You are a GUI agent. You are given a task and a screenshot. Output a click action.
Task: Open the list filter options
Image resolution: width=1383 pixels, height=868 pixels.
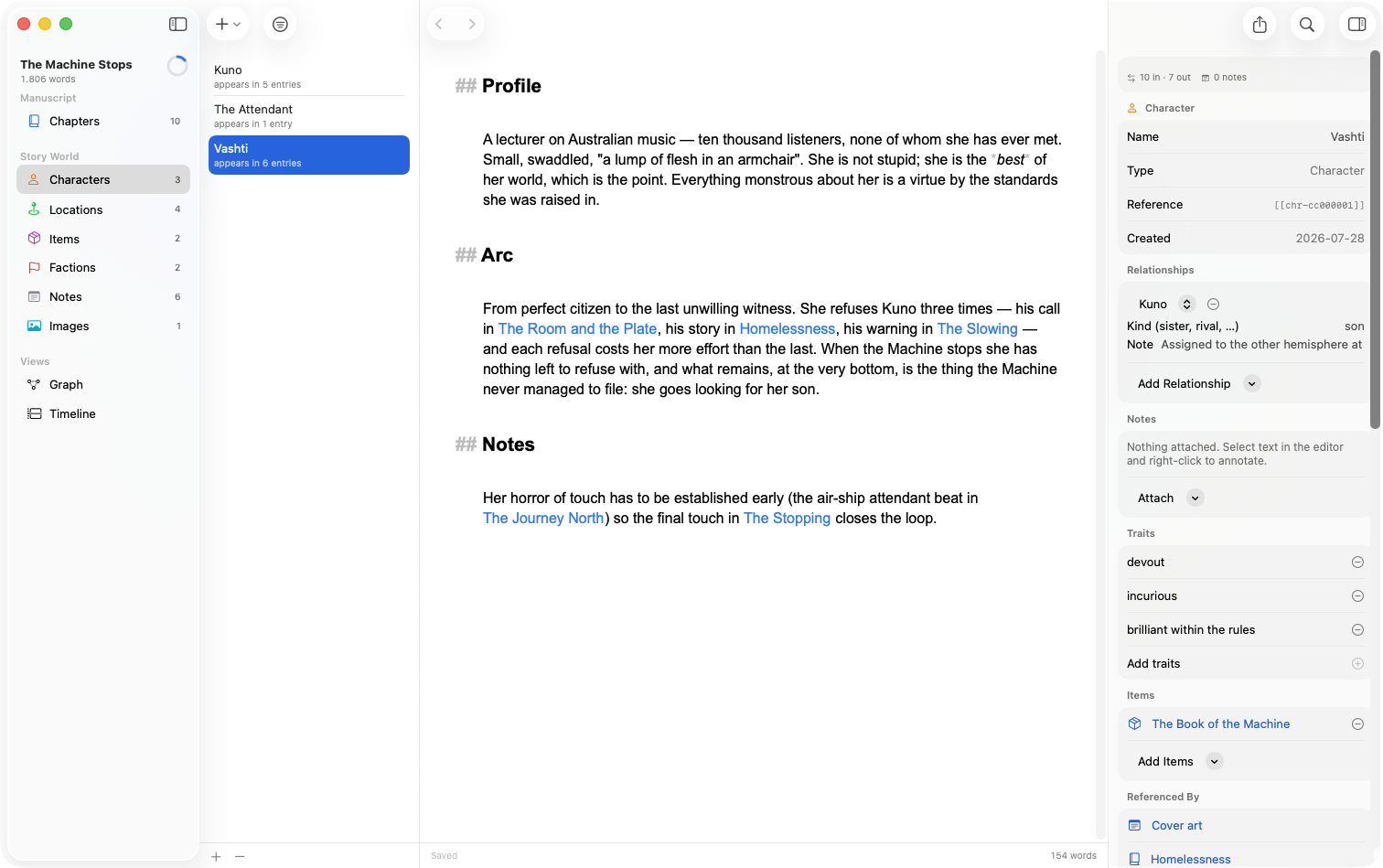(280, 25)
